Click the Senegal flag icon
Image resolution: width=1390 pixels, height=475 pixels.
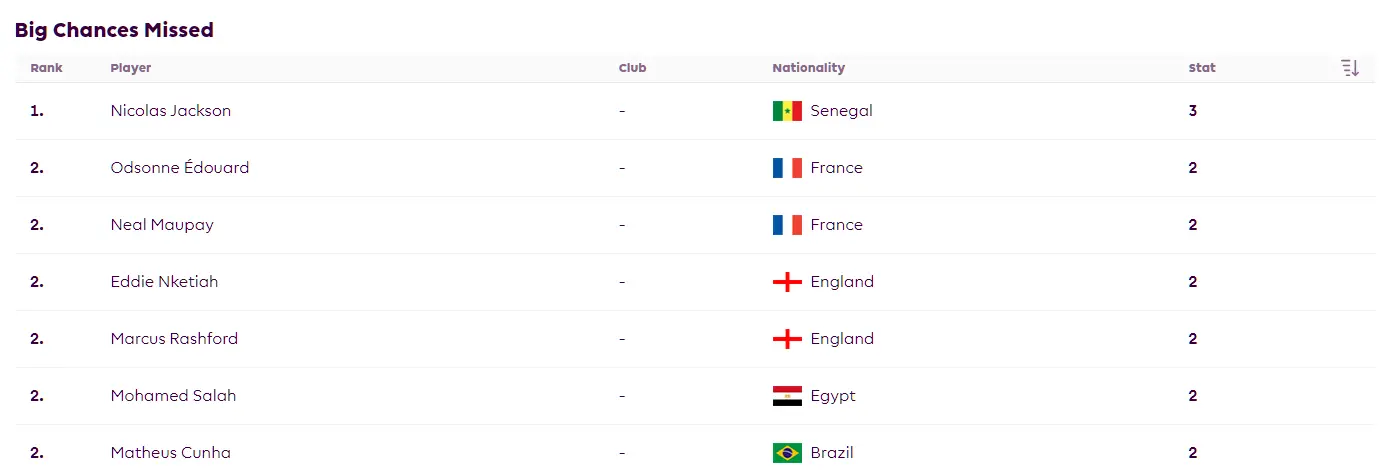(787, 111)
